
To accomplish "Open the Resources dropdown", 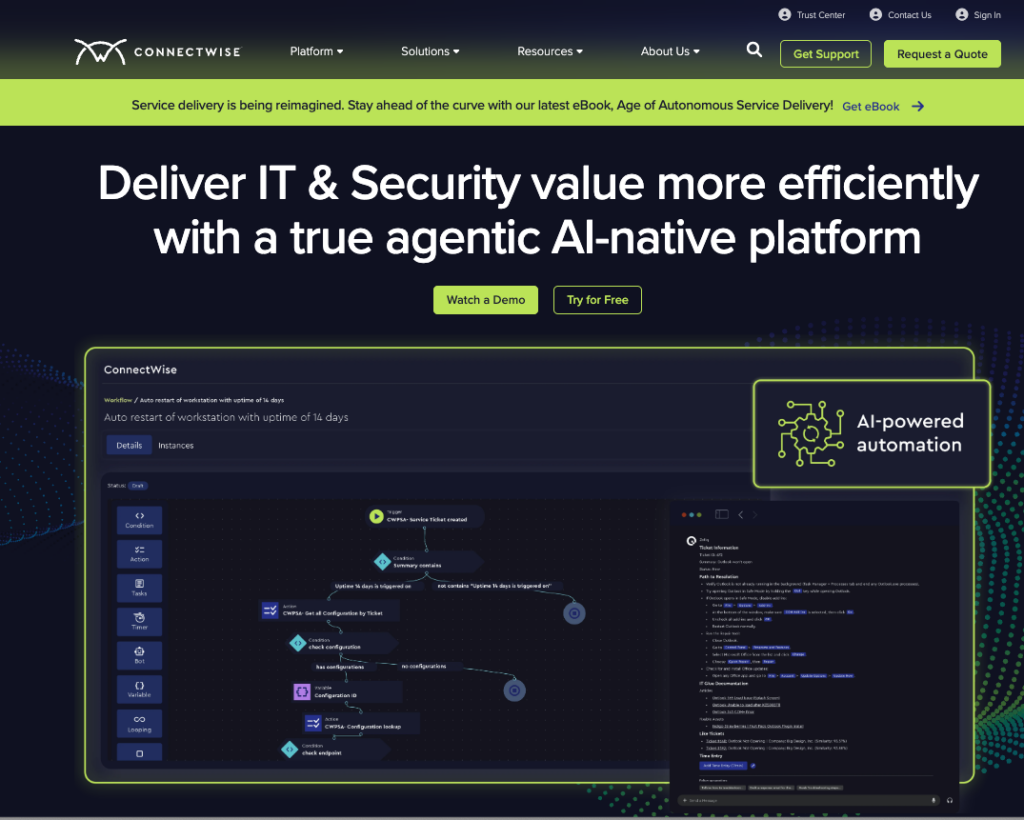I will coord(549,51).
